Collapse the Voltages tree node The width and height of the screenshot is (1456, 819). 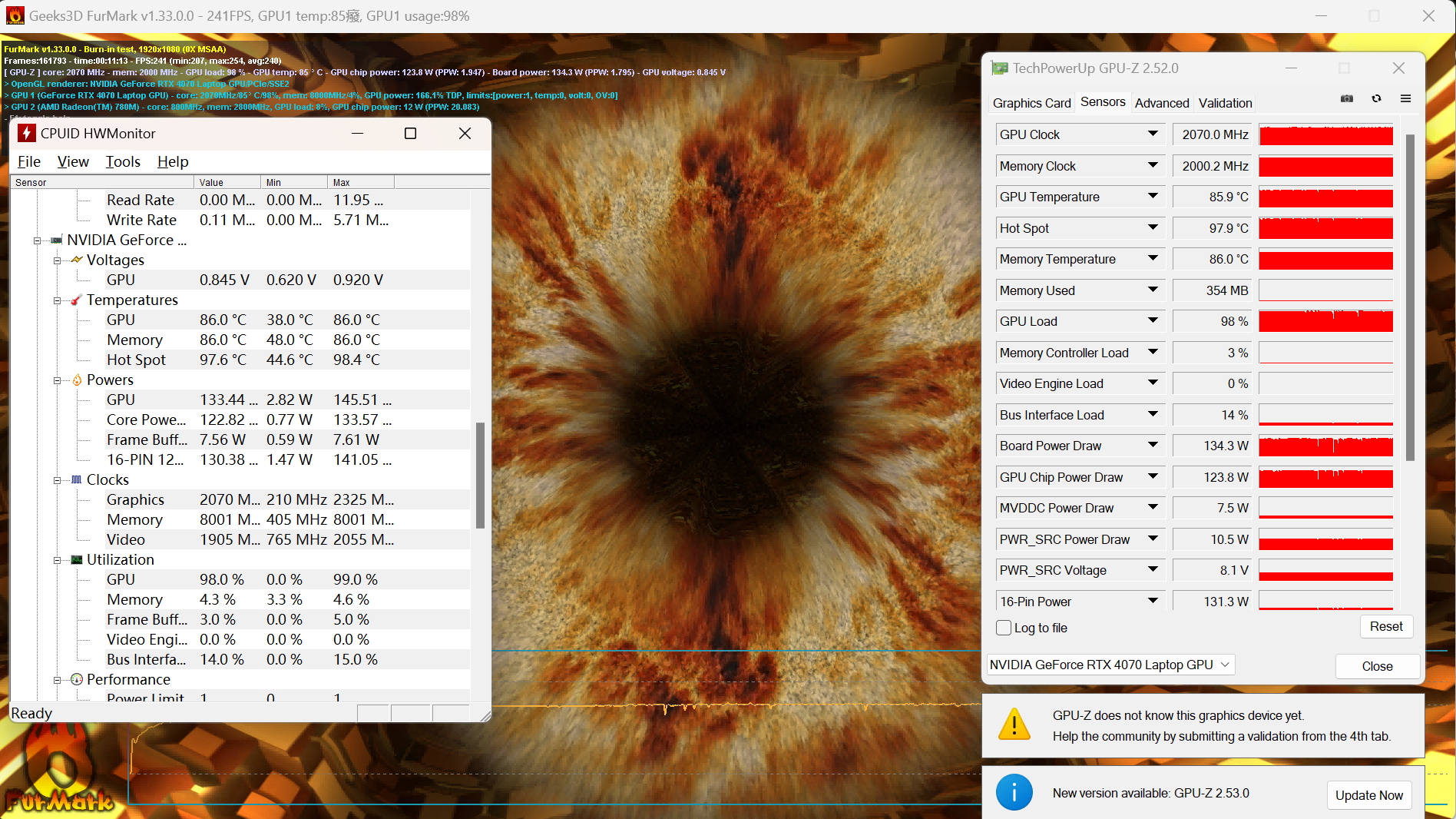57,260
